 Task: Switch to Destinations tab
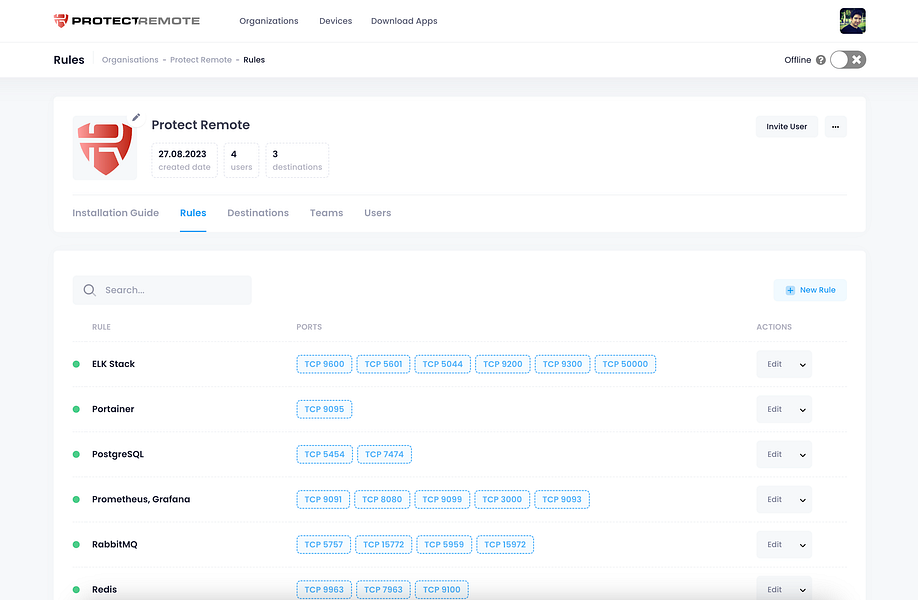[x=258, y=213]
